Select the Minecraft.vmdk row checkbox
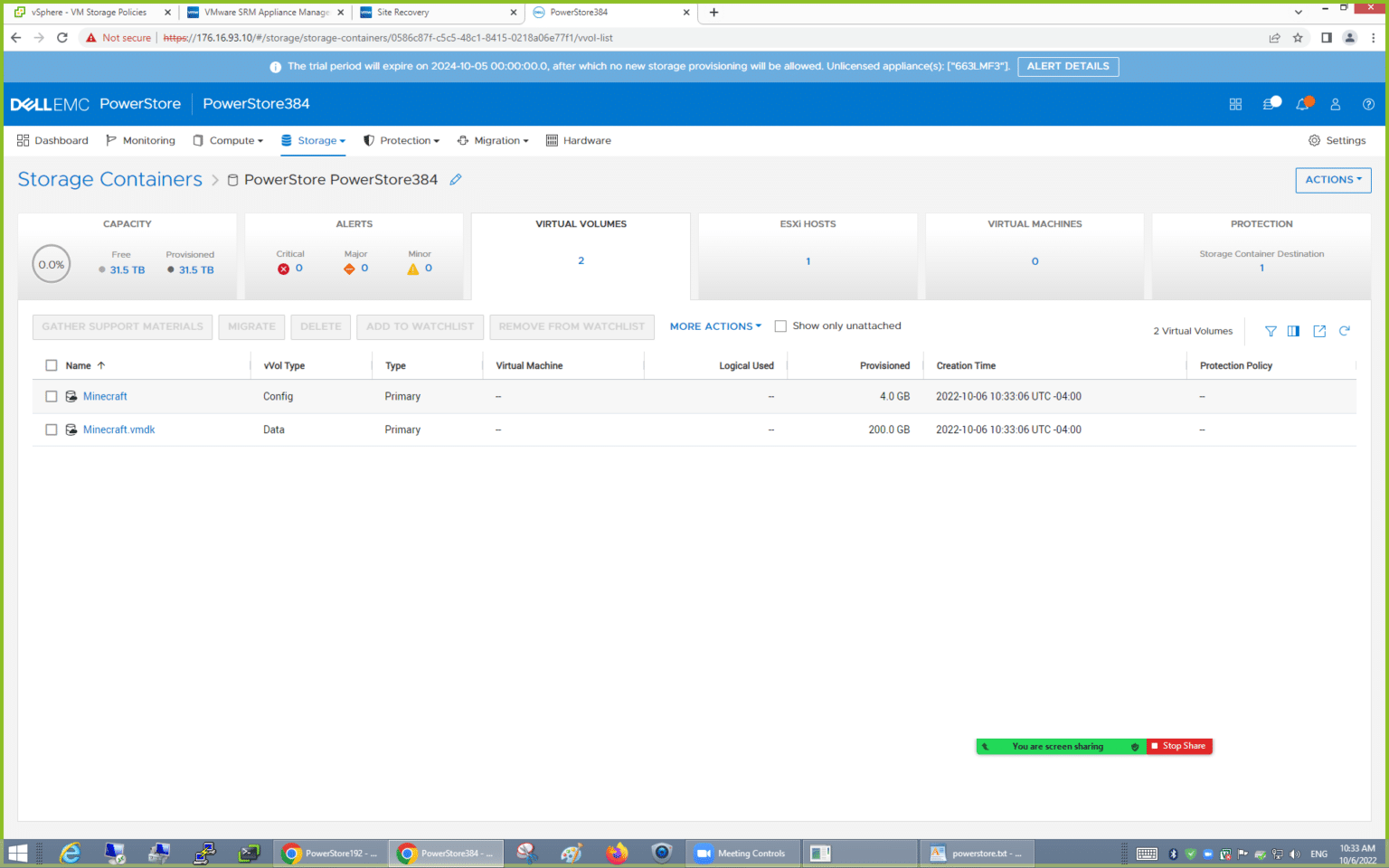Viewport: 1389px width, 868px height. click(52, 429)
